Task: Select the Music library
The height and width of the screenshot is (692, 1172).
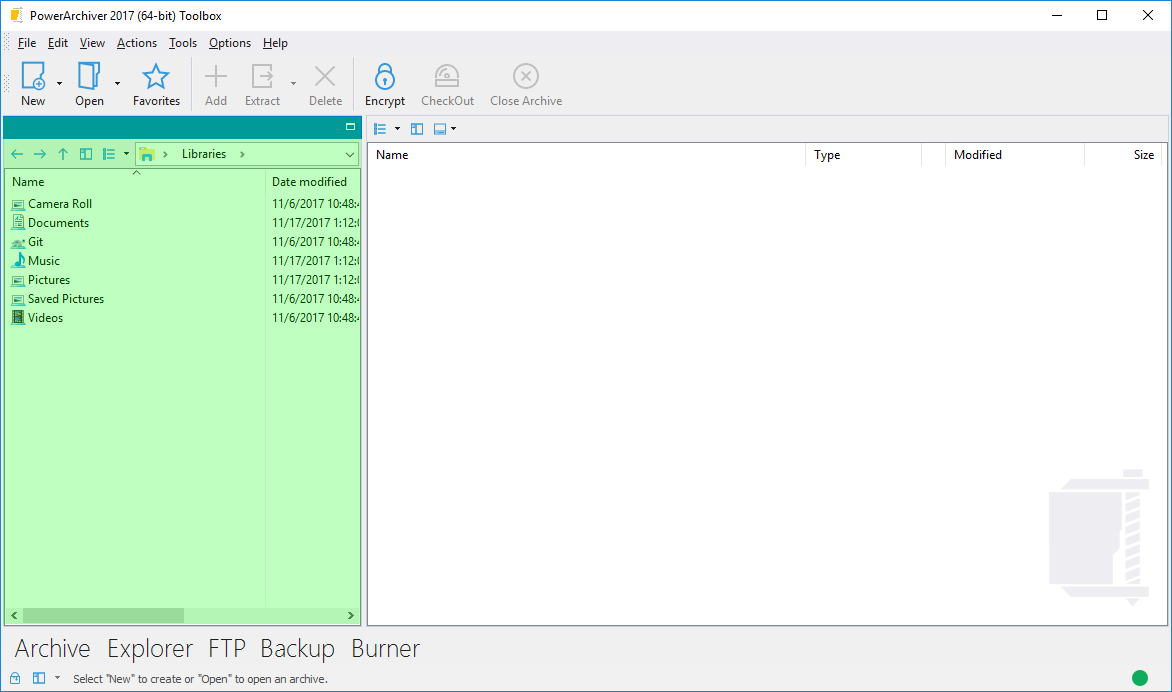Action: pyautogui.click(x=43, y=261)
